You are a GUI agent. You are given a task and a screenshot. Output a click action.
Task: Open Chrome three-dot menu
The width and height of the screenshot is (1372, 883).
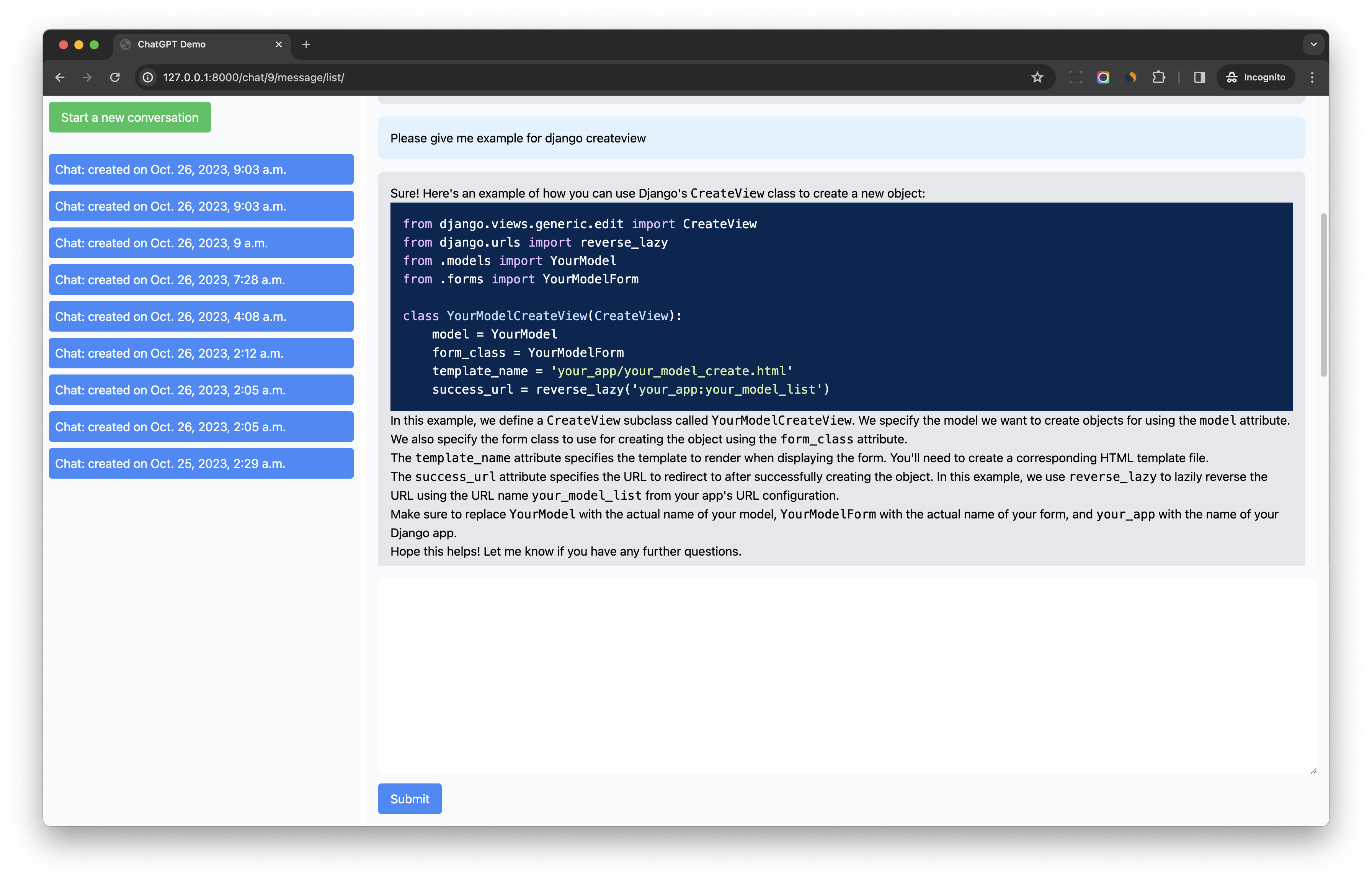(1312, 77)
